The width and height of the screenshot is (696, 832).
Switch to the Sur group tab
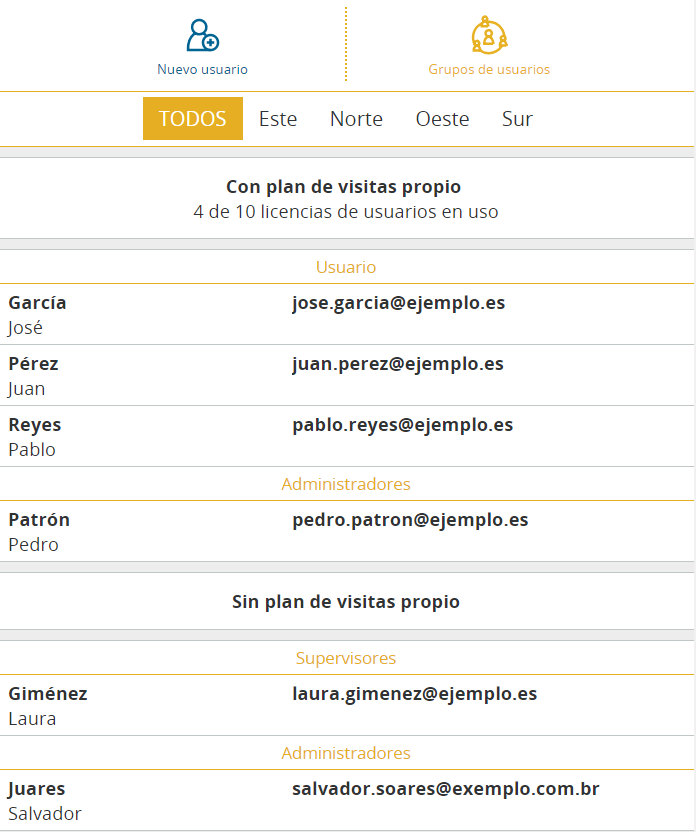517,119
